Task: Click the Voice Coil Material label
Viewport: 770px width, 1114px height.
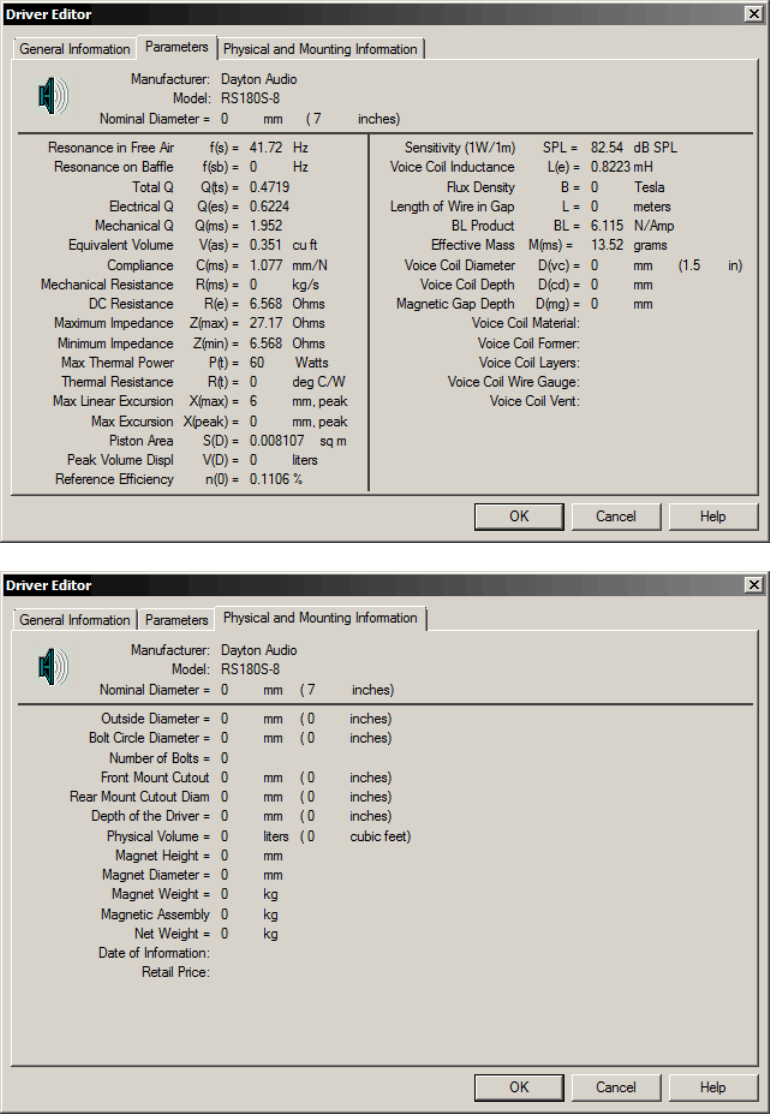Action: (x=526, y=323)
